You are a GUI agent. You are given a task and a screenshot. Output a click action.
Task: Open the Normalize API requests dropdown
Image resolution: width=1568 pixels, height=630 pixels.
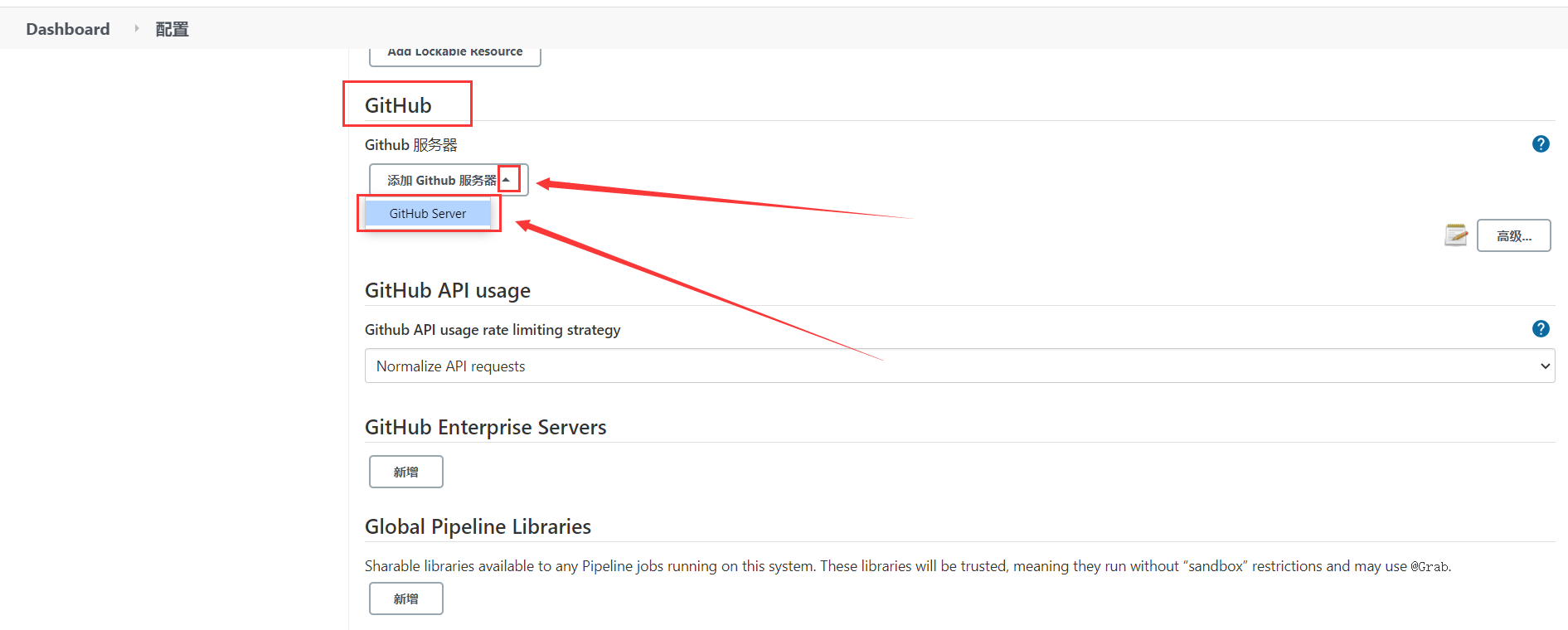point(959,366)
